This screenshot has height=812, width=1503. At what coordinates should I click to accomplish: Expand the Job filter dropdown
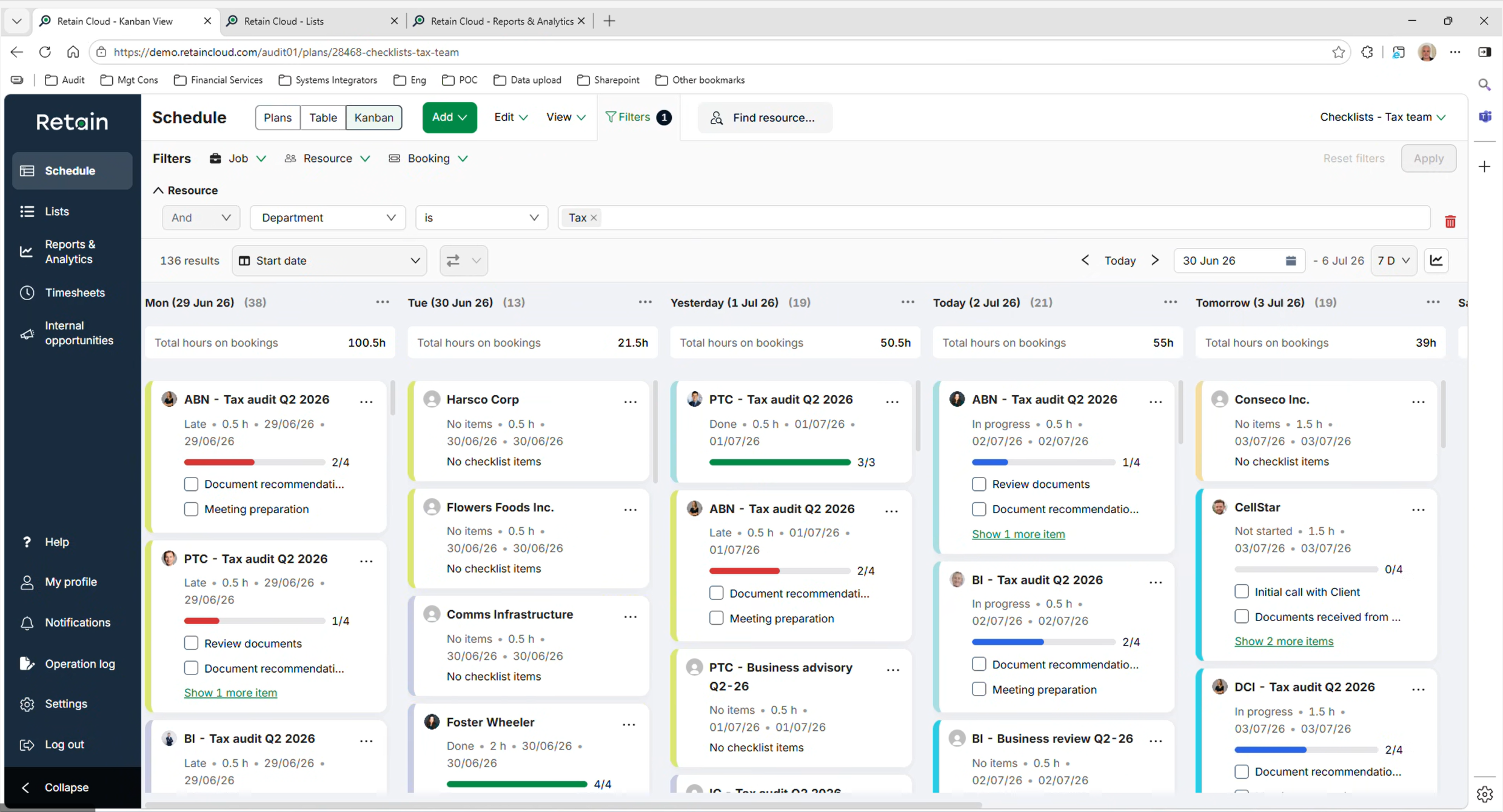[238, 158]
